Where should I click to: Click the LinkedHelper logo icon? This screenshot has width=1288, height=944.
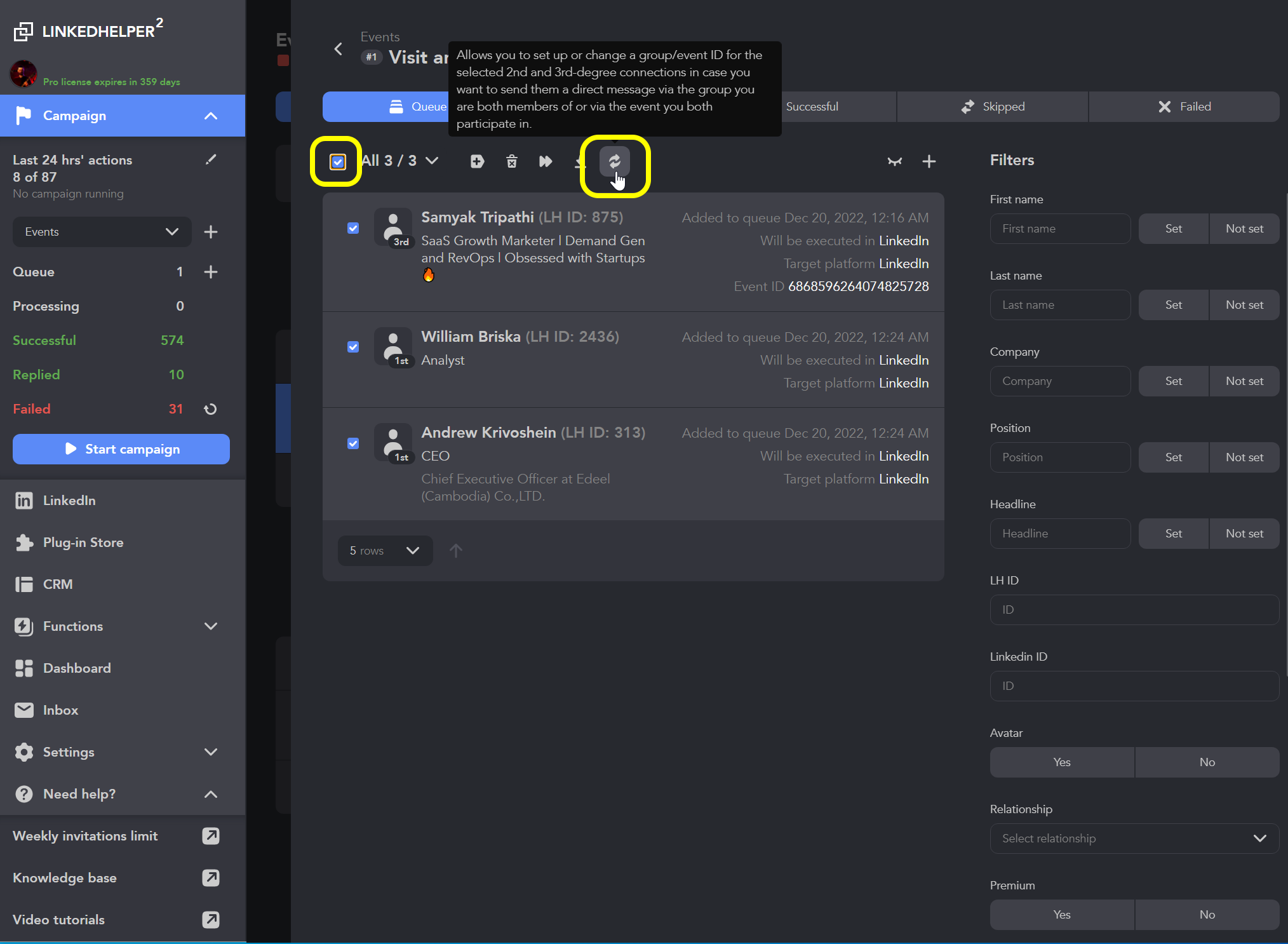(23, 31)
